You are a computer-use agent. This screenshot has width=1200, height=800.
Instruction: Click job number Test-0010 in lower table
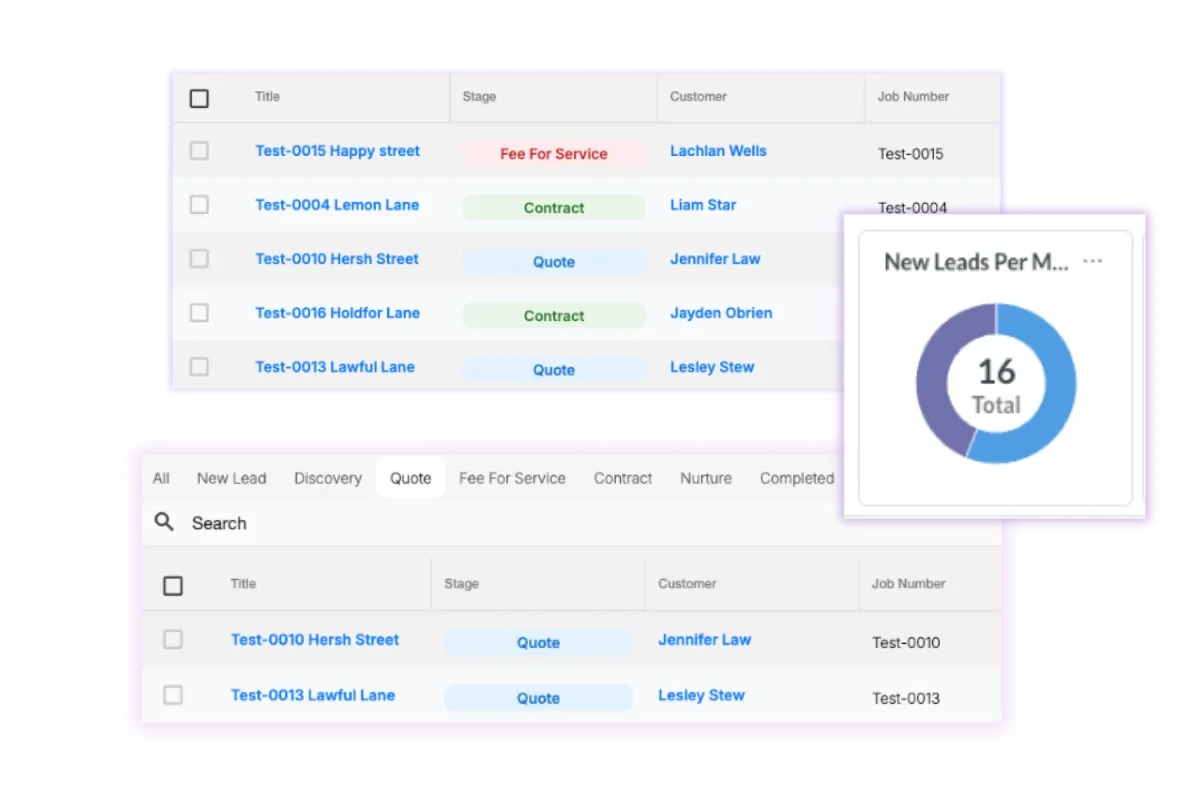(906, 643)
